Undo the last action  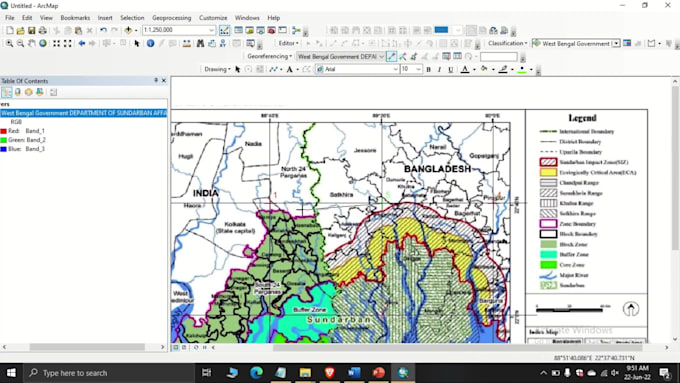103,30
